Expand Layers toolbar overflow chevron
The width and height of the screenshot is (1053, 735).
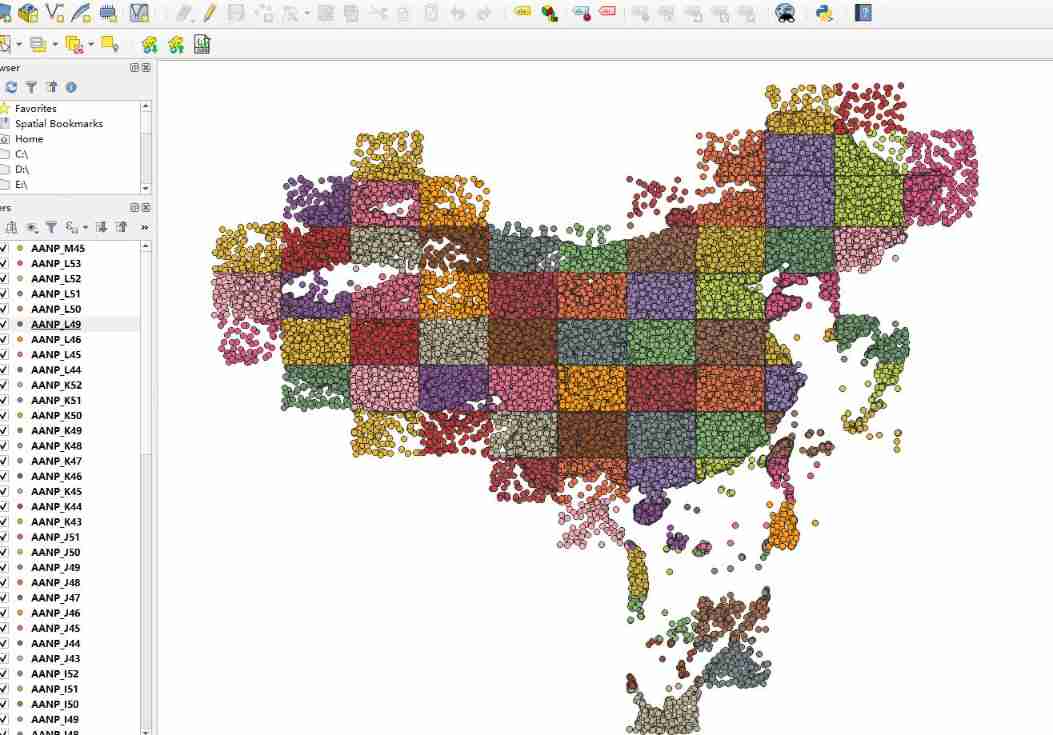(x=144, y=228)
